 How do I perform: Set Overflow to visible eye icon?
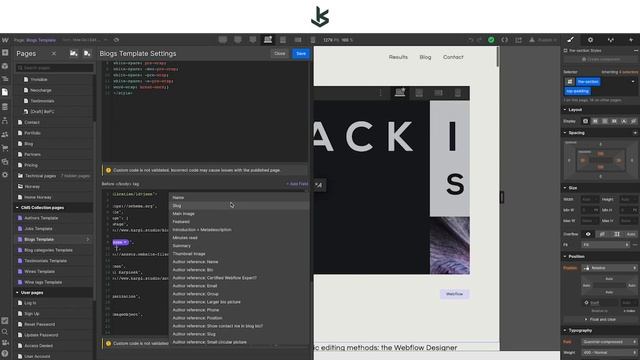[588, 234]
